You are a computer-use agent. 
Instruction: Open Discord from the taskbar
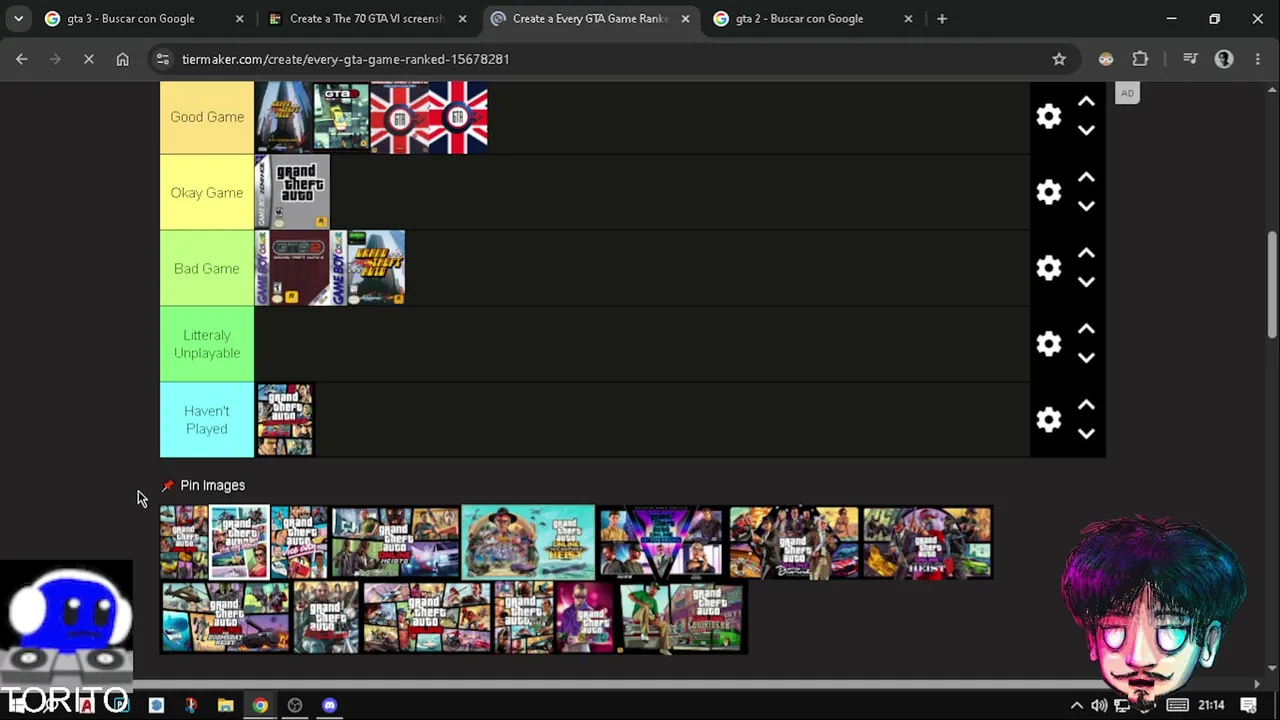pyautogui.click(x=330, y=705)
